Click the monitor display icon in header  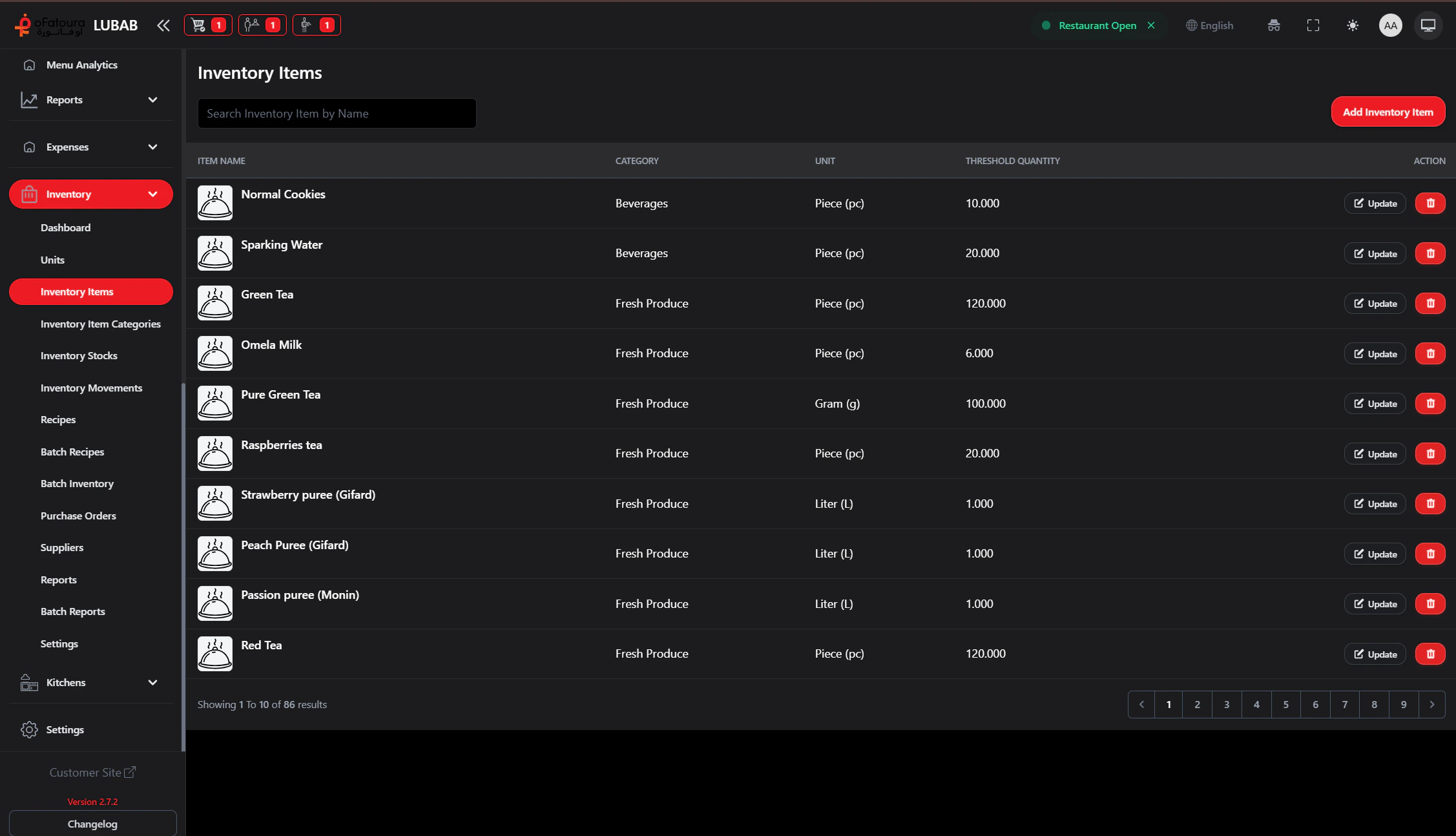(1428, 25)
